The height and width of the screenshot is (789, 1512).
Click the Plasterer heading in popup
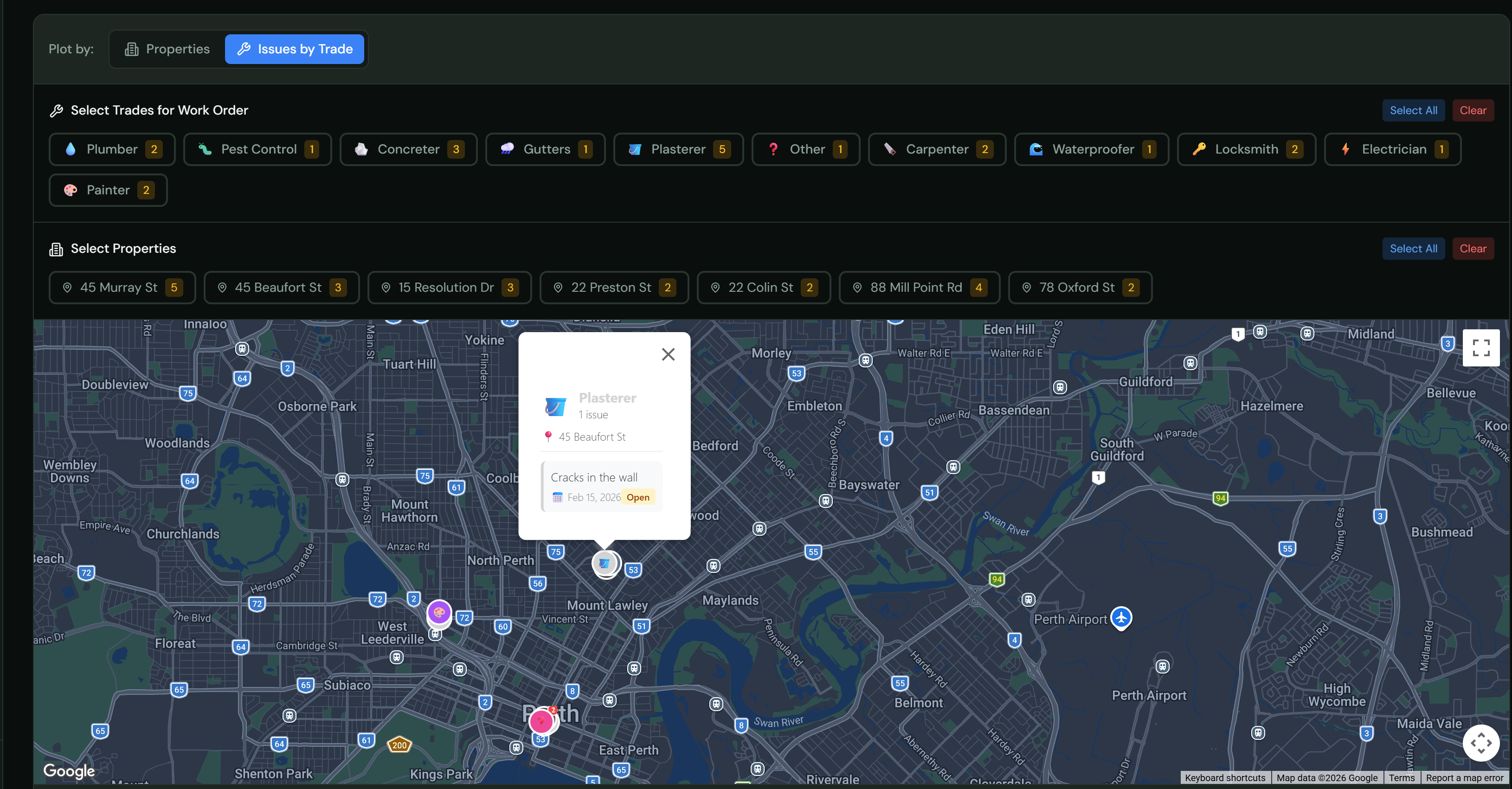pos(607,398)
